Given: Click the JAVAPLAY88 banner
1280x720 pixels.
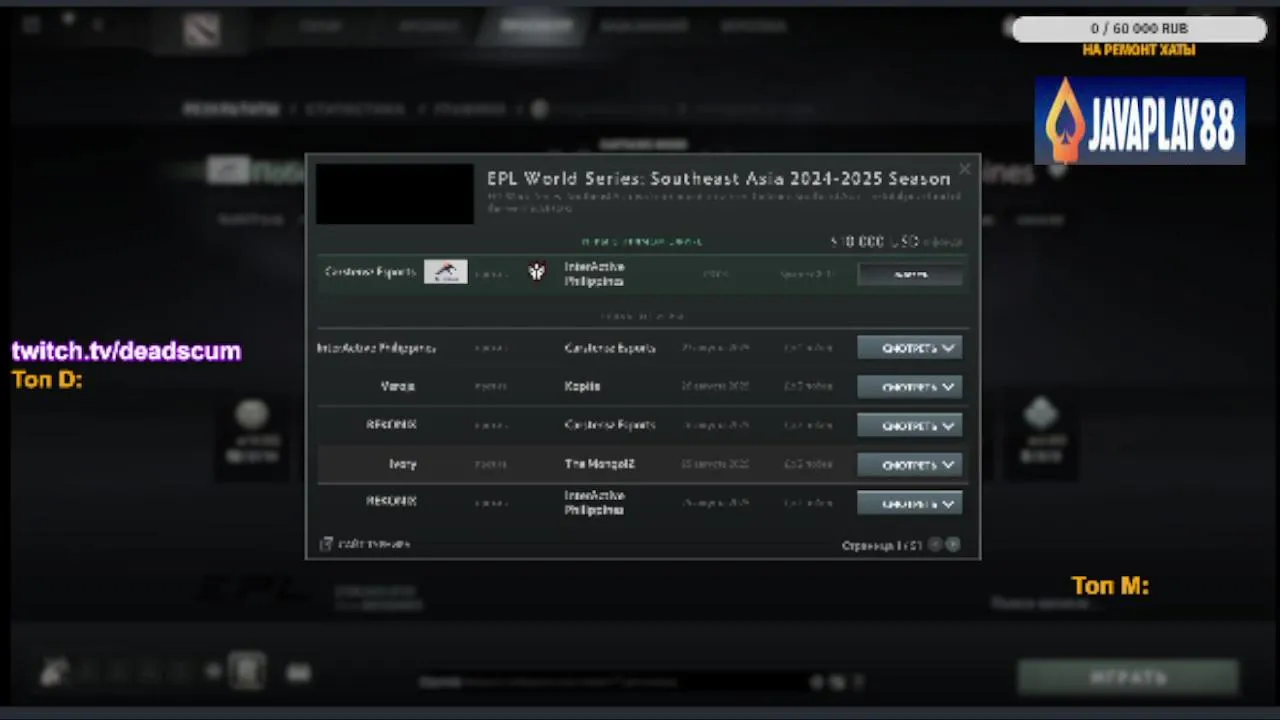Looking at the screenshot, I should (1140, 120).
